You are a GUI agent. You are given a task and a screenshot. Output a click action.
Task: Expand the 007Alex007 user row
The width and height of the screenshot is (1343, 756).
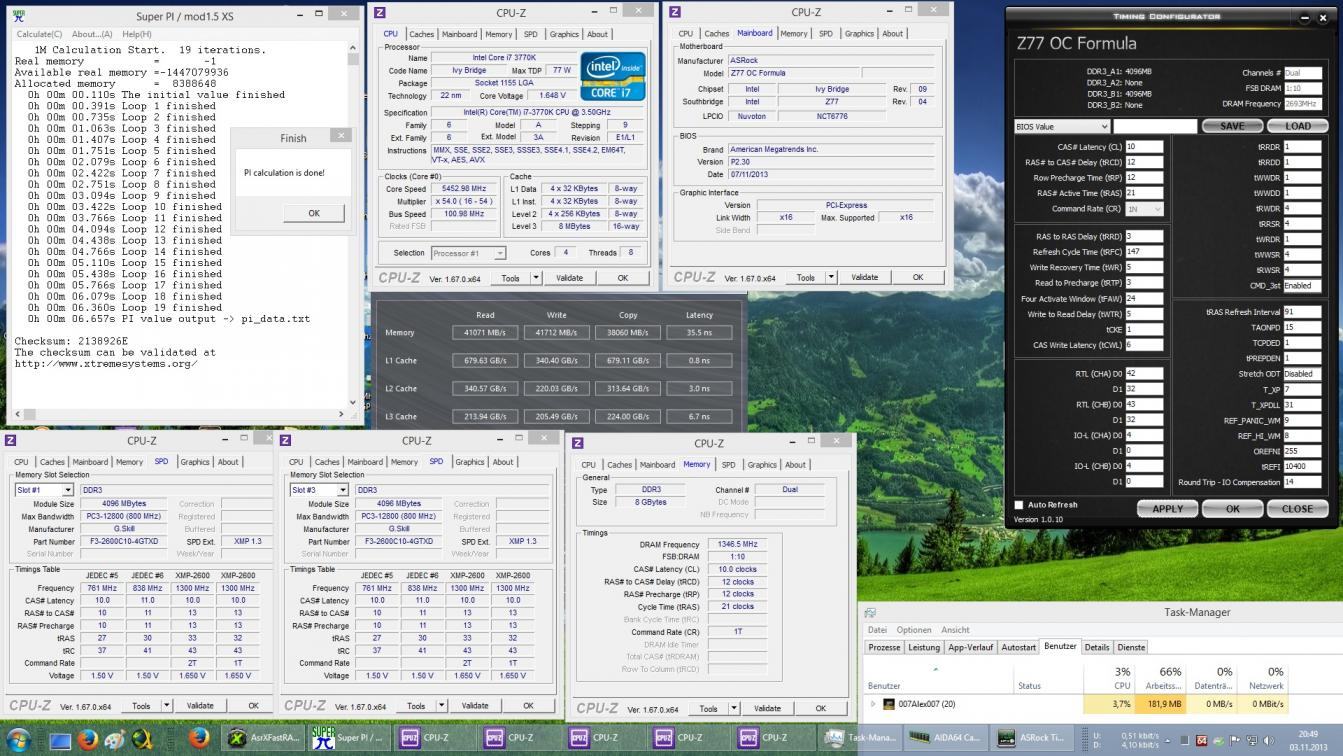click(x=873, y=704)
